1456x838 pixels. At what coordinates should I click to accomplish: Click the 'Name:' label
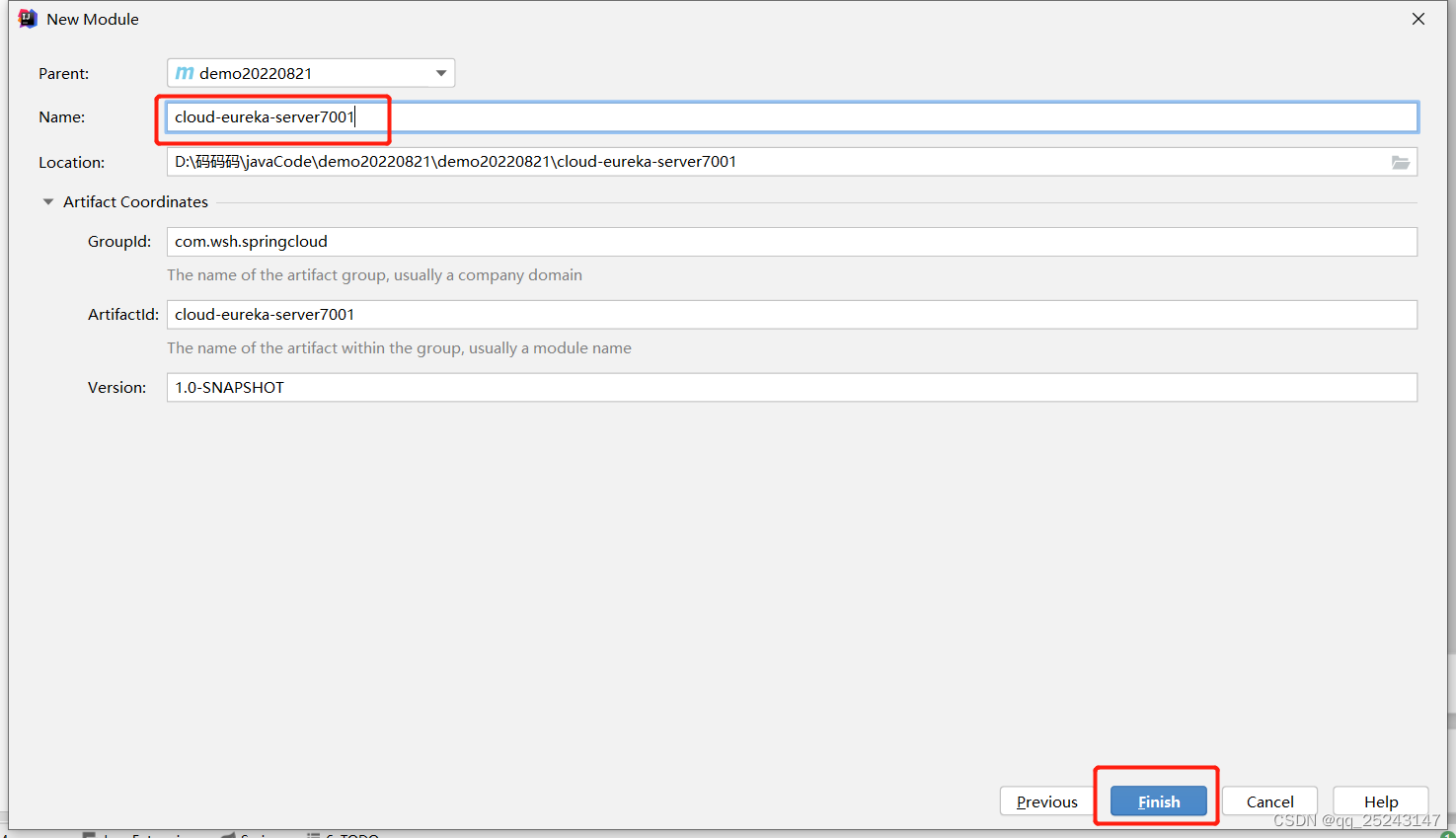[61, 117]
